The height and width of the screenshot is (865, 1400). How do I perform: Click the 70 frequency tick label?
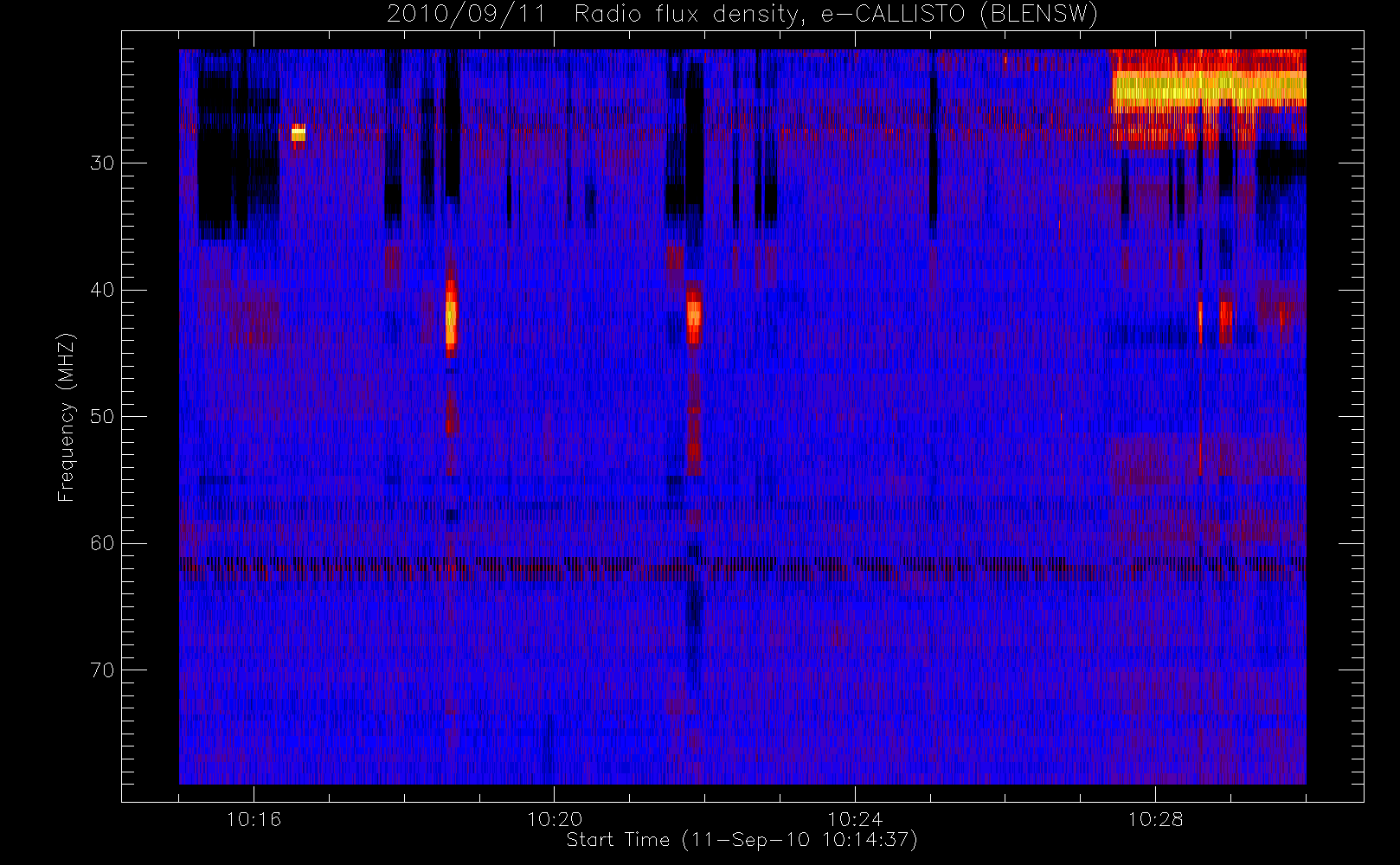[102, 670]
